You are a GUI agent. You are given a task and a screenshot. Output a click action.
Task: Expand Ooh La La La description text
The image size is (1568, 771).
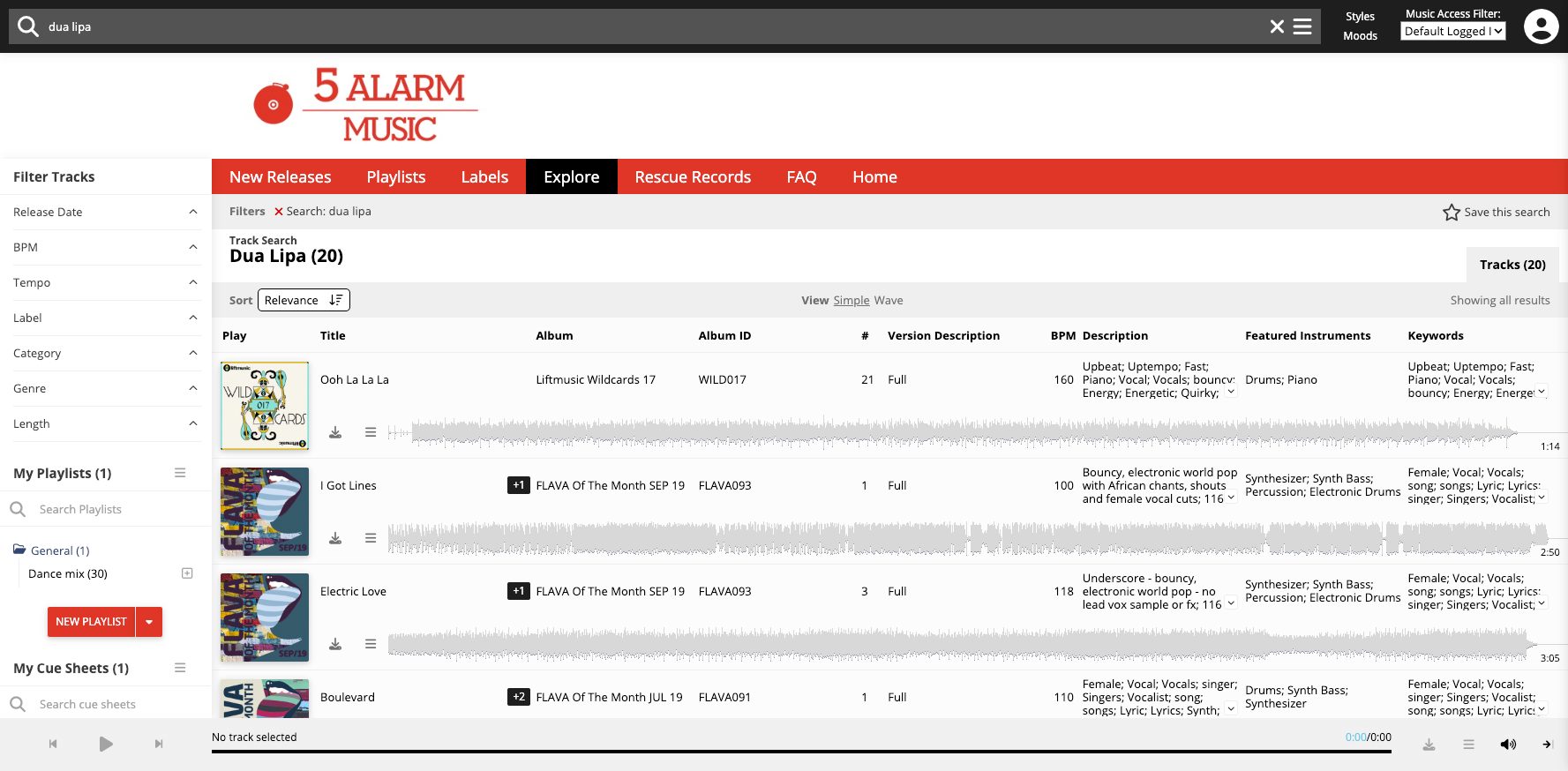pos(1231,392)
